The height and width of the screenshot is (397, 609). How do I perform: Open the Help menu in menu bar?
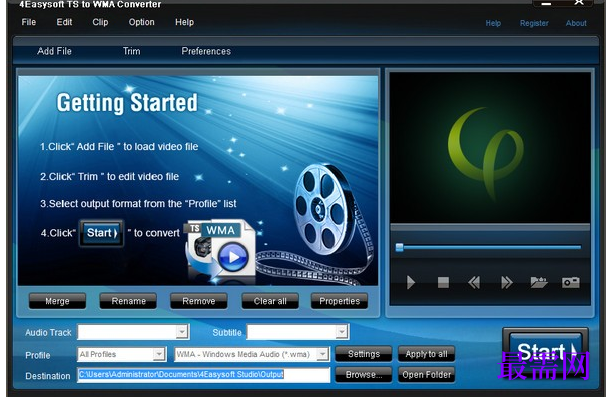[x=184, y=22]
